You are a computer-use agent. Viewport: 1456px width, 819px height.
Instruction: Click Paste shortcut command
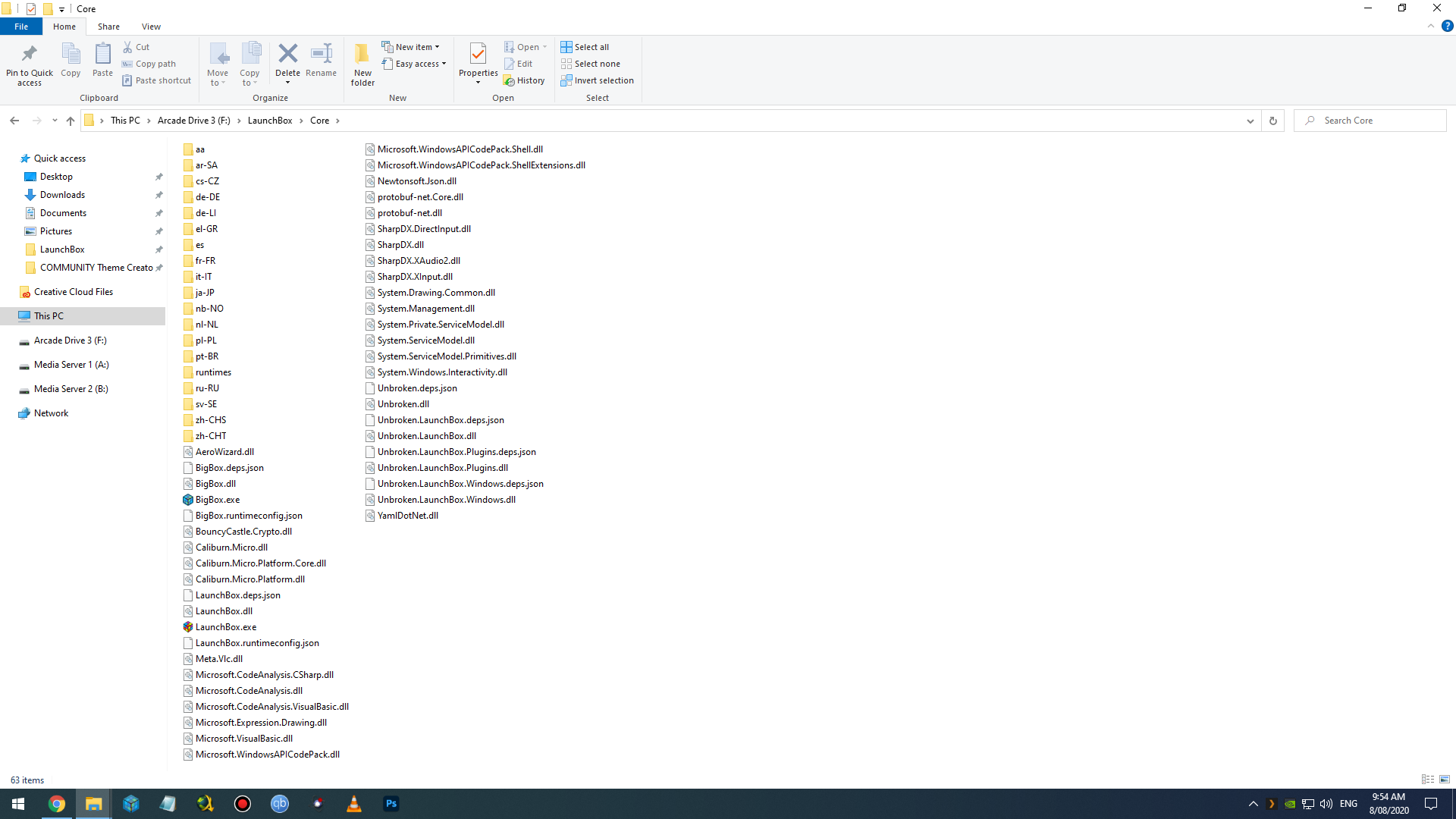(157, 80)
